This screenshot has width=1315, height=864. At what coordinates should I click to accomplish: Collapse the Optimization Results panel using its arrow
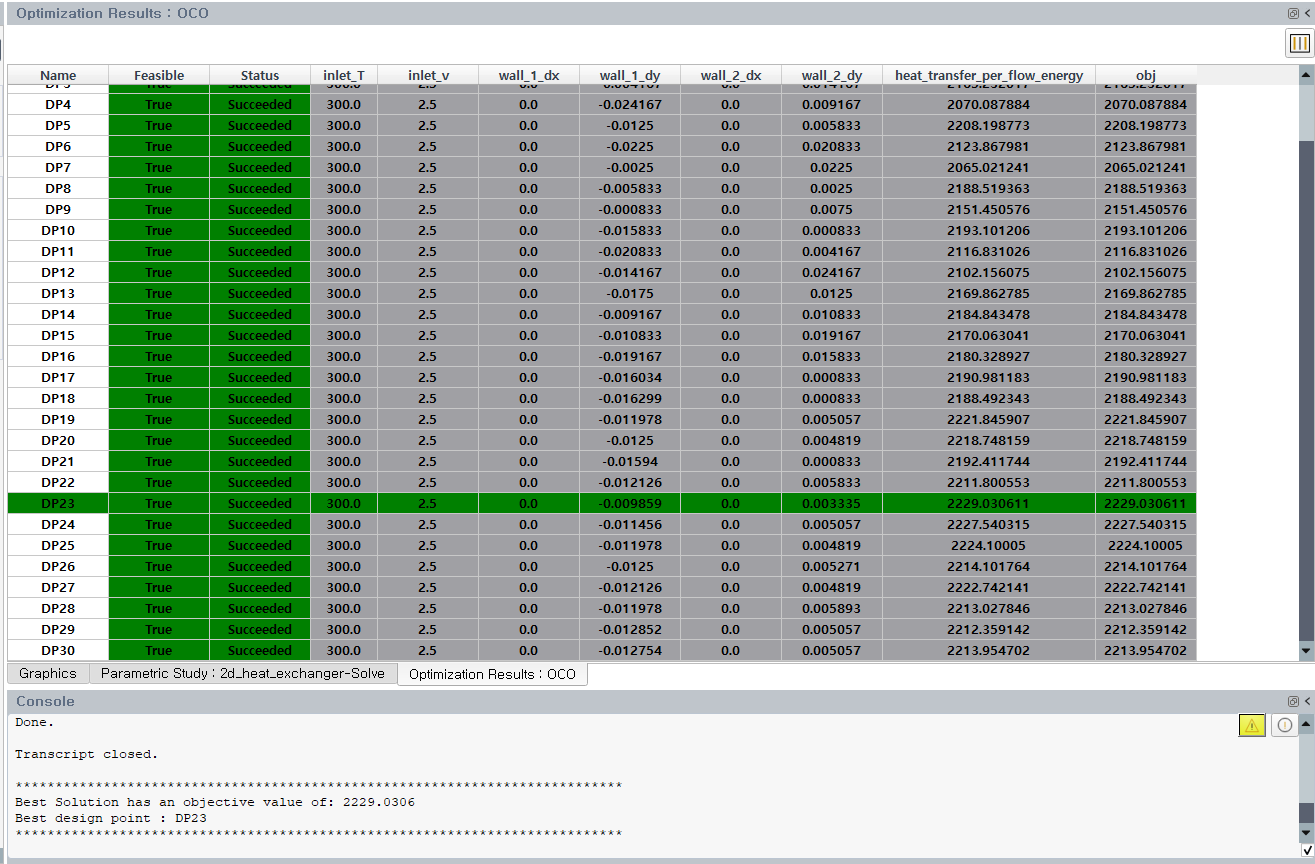tap(1307, 14)
